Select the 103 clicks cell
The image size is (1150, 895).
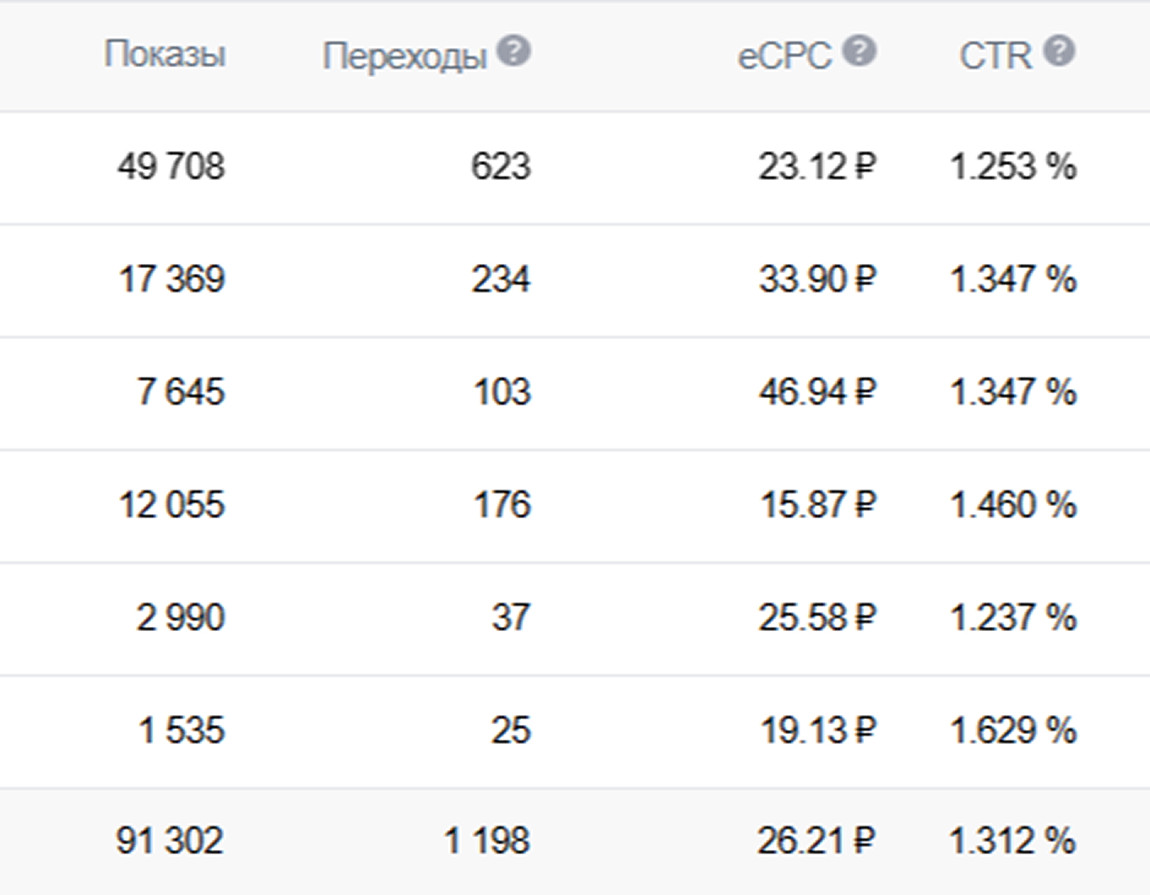point(500,392)
